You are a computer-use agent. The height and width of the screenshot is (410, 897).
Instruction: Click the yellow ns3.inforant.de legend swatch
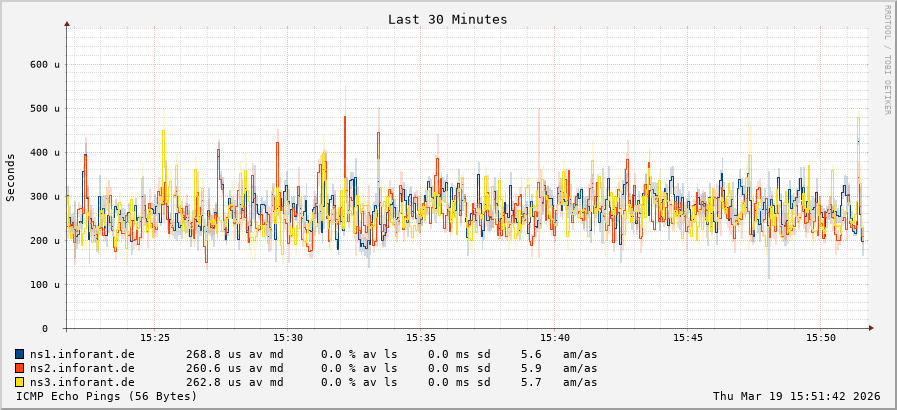(20, 382)
